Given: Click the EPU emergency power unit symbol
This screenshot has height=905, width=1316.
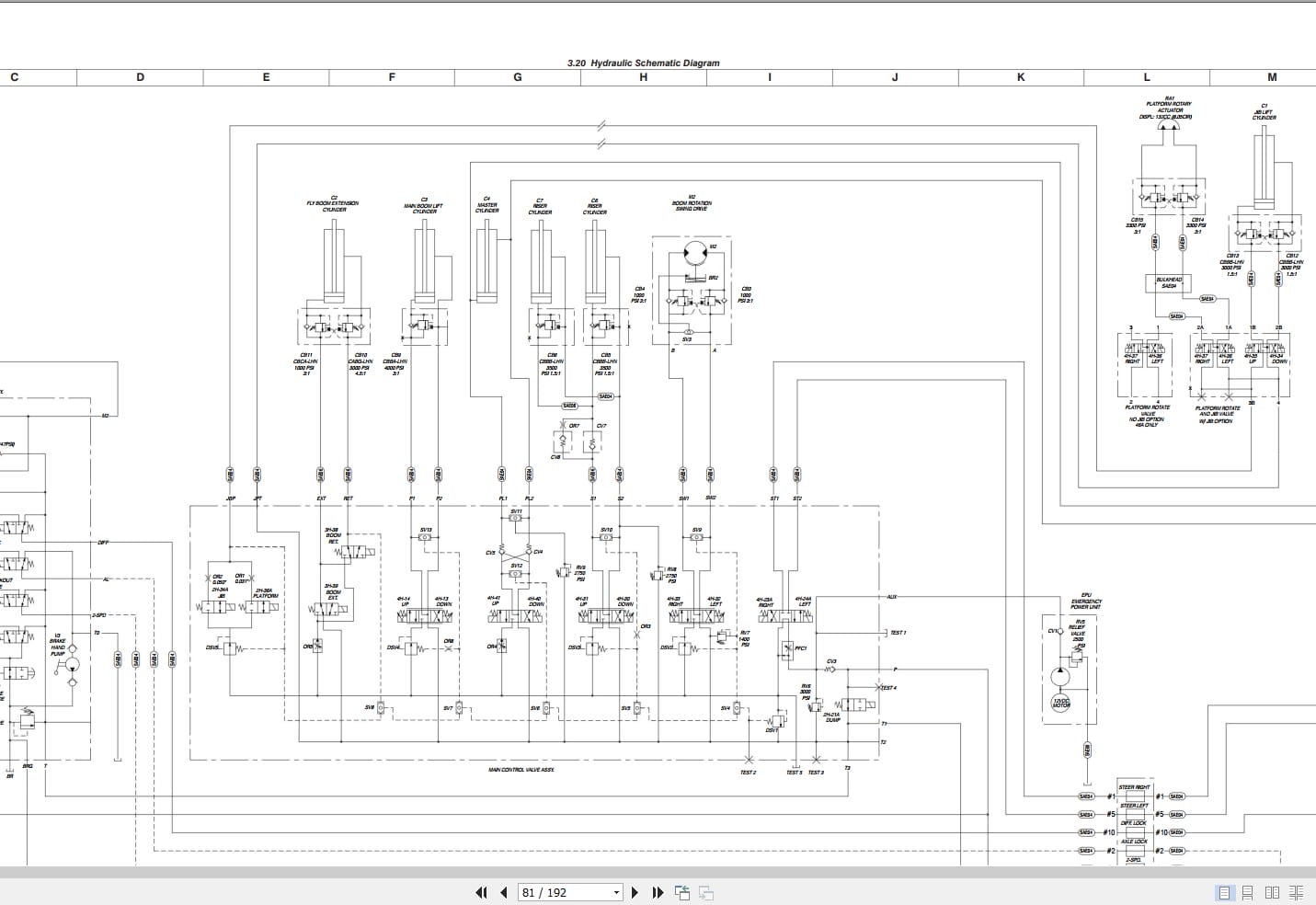Looking at the screenshot, I should 1070,670.
